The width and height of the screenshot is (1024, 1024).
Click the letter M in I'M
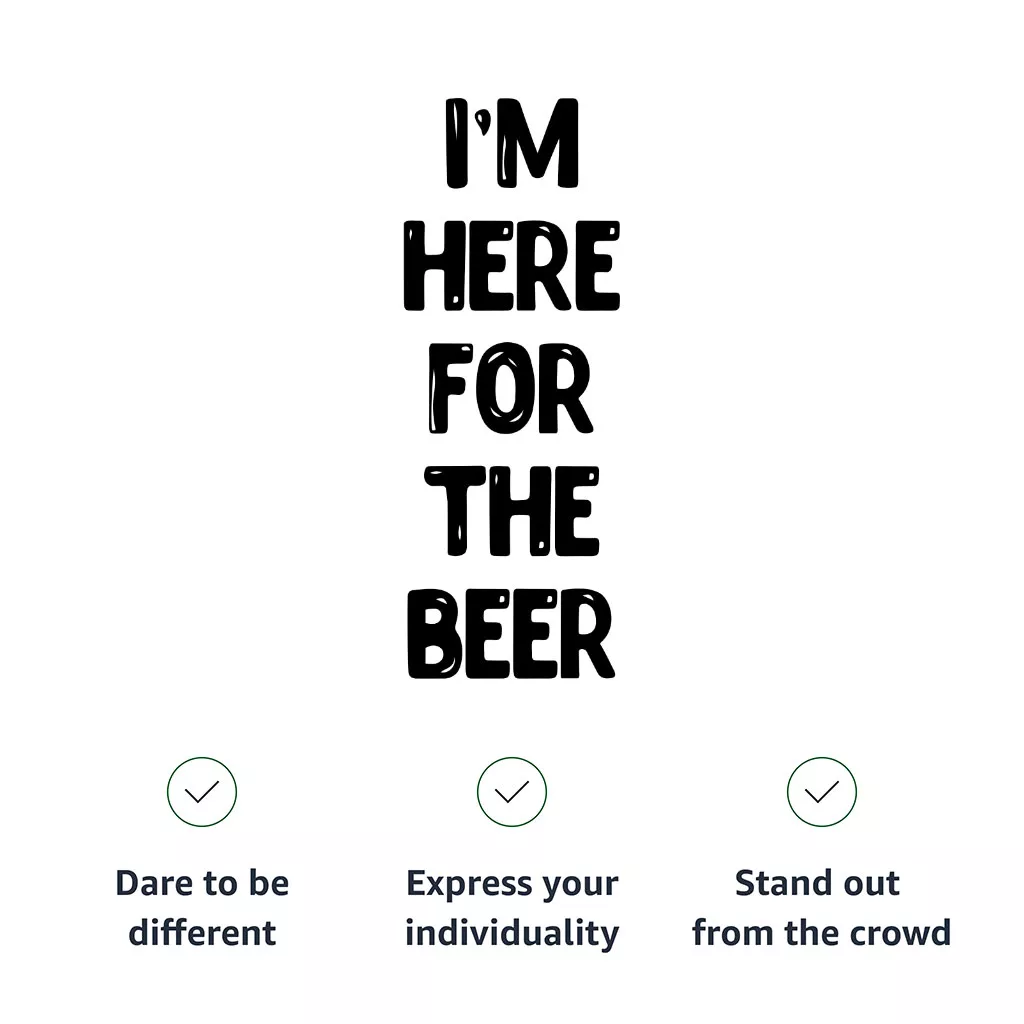[540, 144]
